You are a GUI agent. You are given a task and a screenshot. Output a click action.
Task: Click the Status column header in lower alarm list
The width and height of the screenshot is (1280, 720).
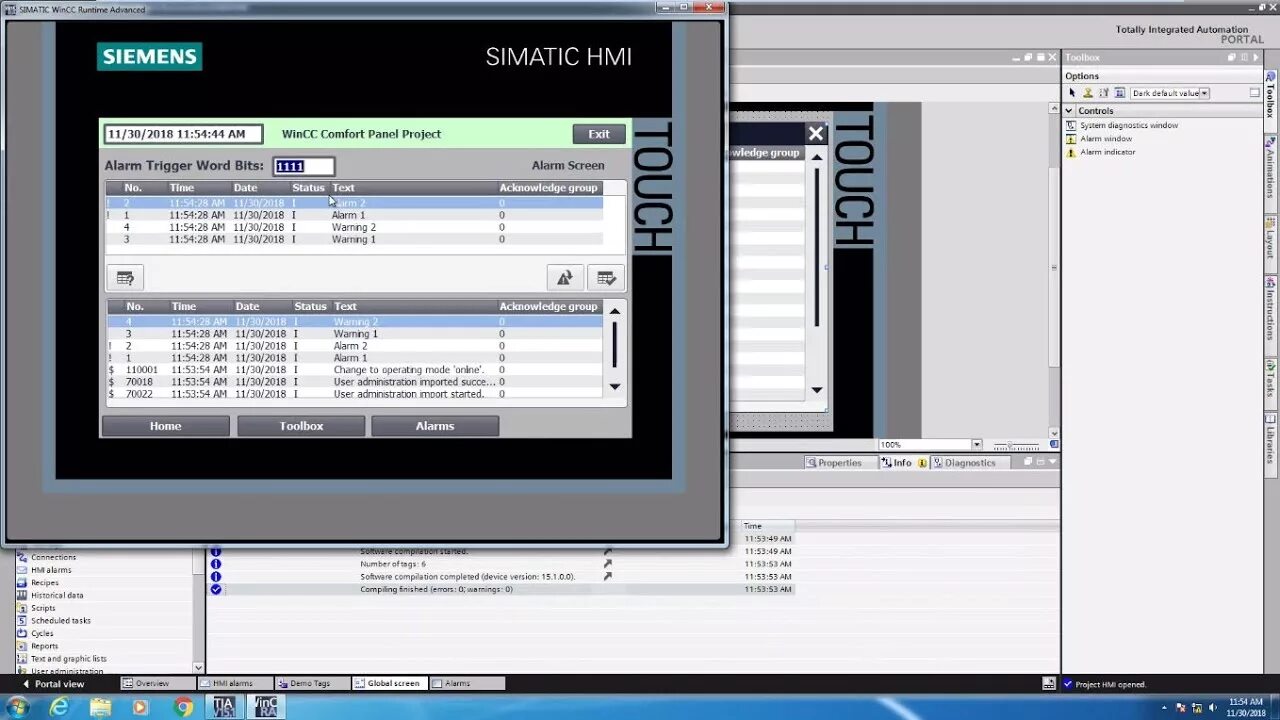click(x=310, y=306)
